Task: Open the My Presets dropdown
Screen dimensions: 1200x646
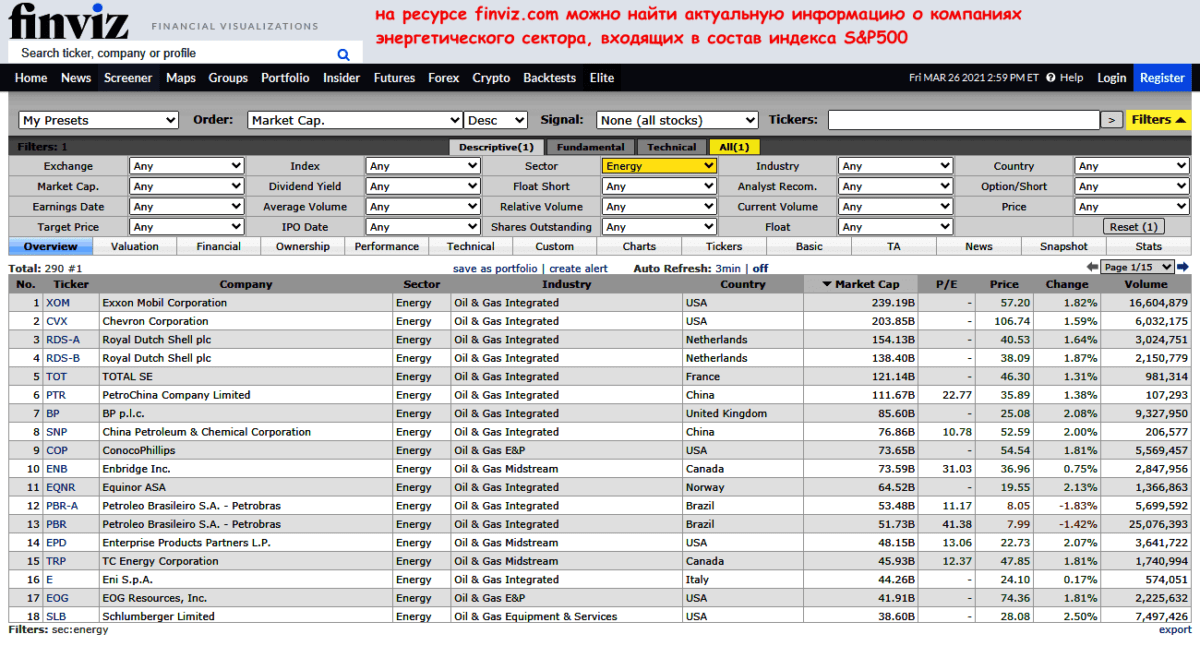Action: [98, 120]
